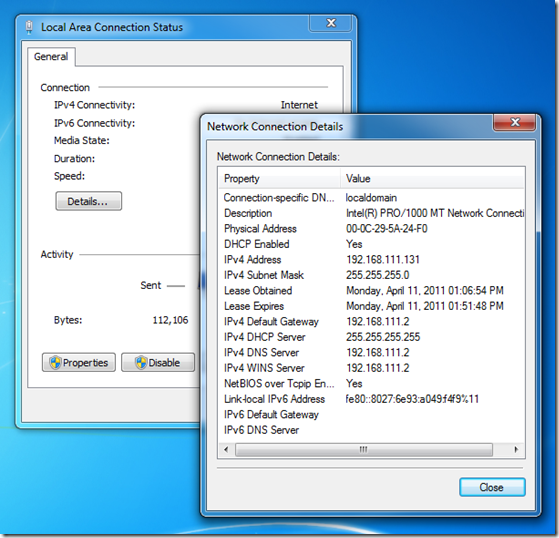The width and height of the screenshot is (559, 538).
Task: Select the IPv4 Address row
Action: click(x=371, y=260)
